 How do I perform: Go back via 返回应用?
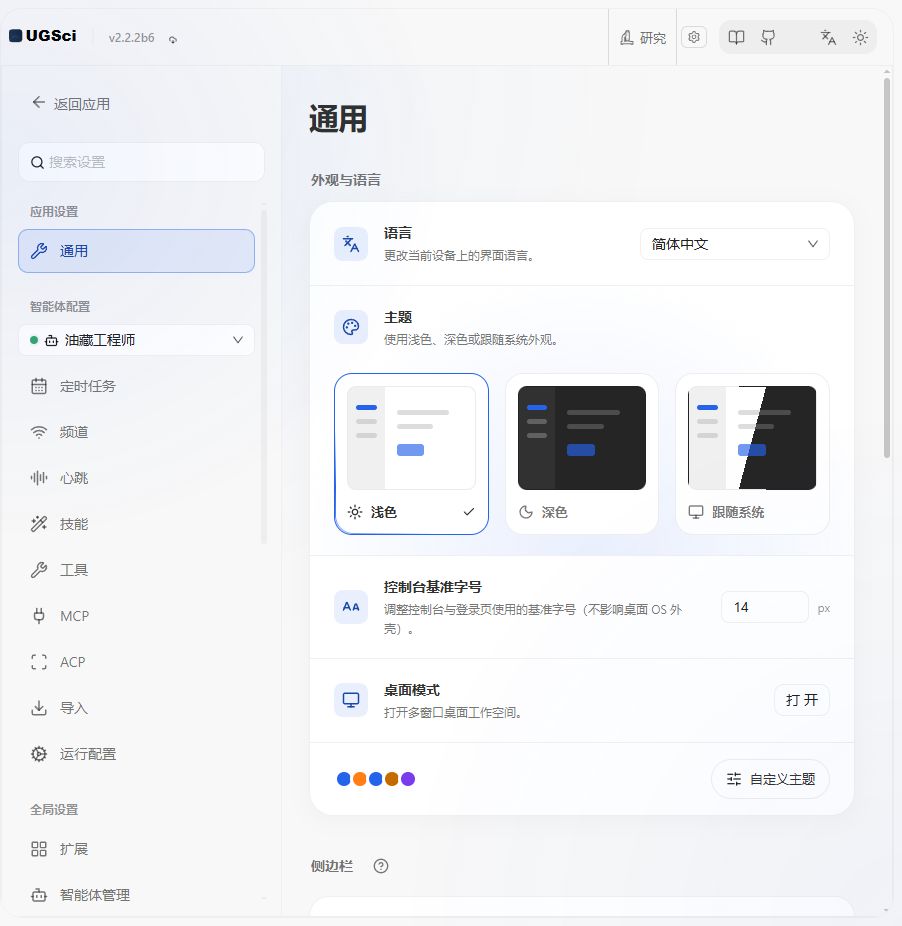tap(71, 104)
